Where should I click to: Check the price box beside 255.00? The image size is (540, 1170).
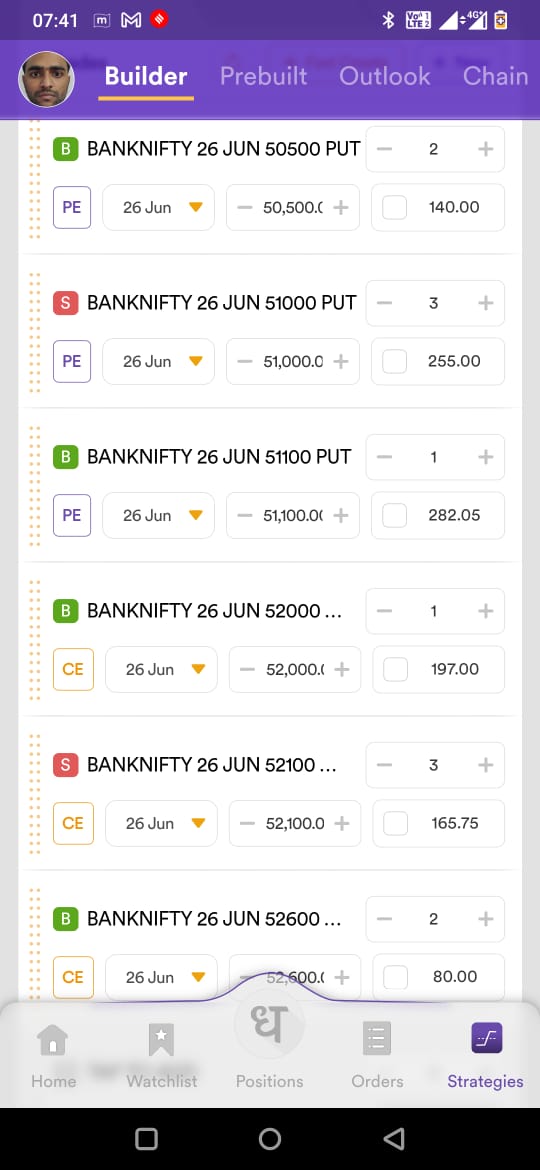[394, 361]
